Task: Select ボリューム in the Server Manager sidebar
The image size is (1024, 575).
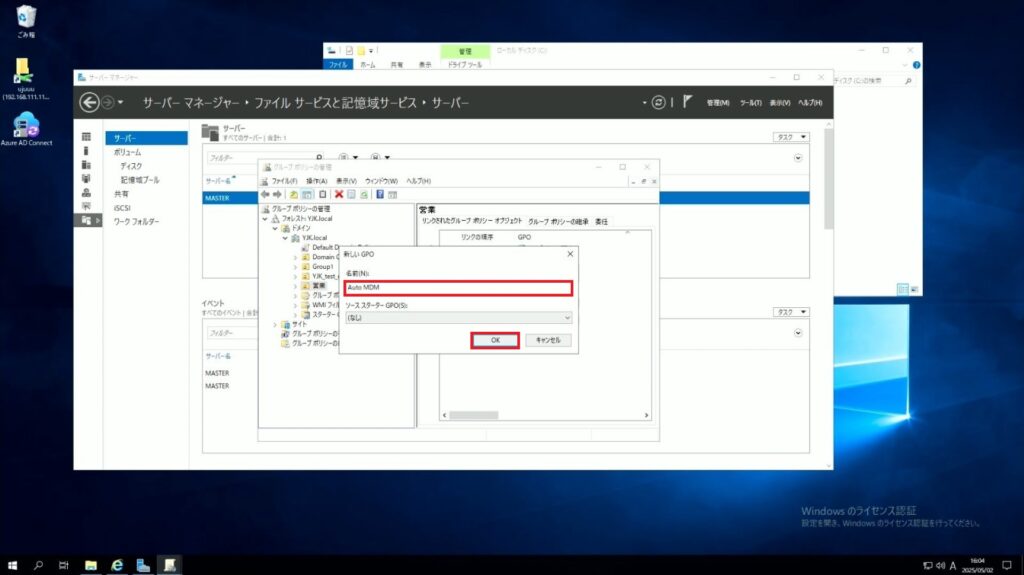Action: (x=127, y=152)
